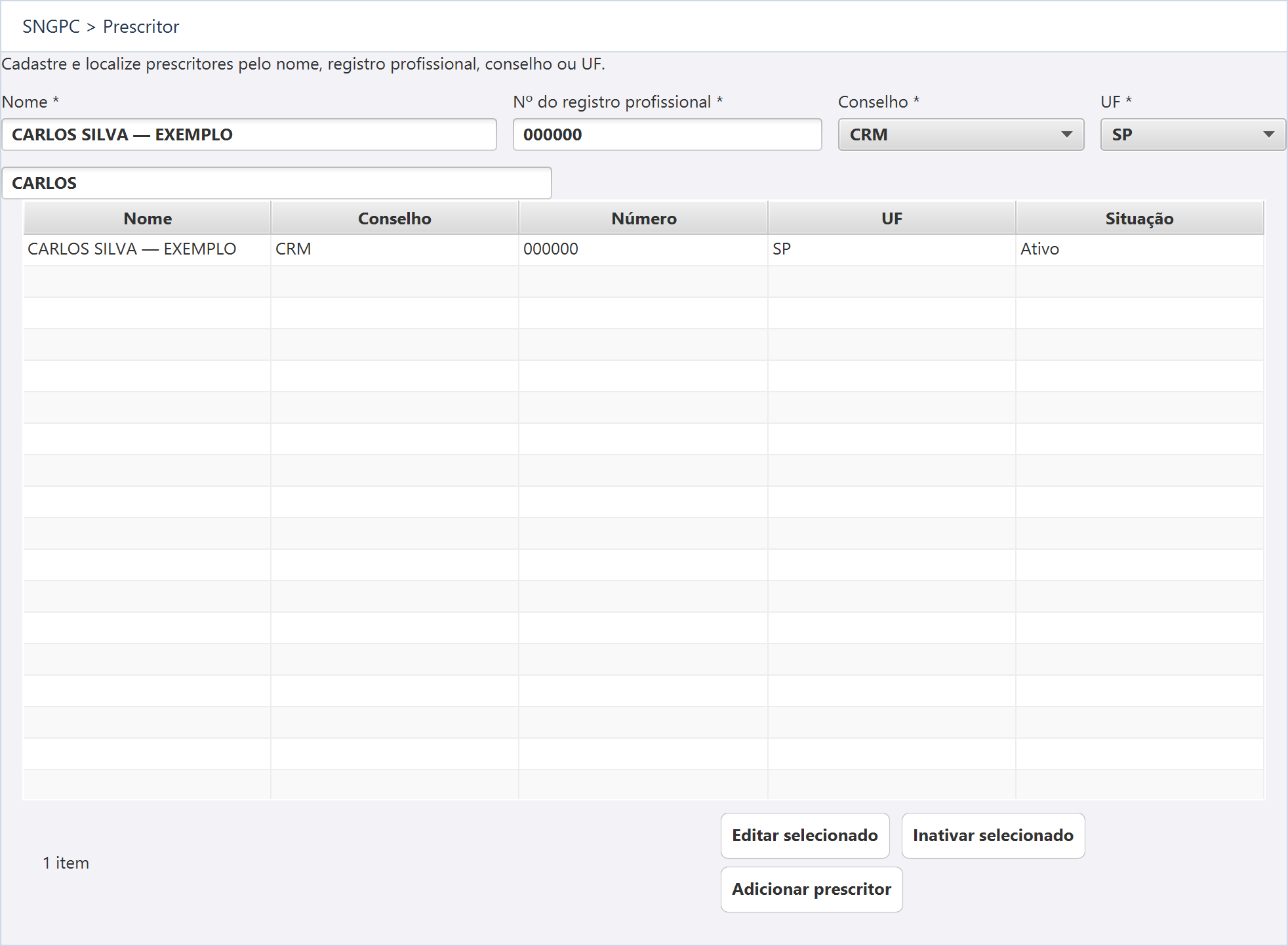This screenshot has height=946, width=1288.
Task: Sort table by UF column header
Action: point(892,218)
